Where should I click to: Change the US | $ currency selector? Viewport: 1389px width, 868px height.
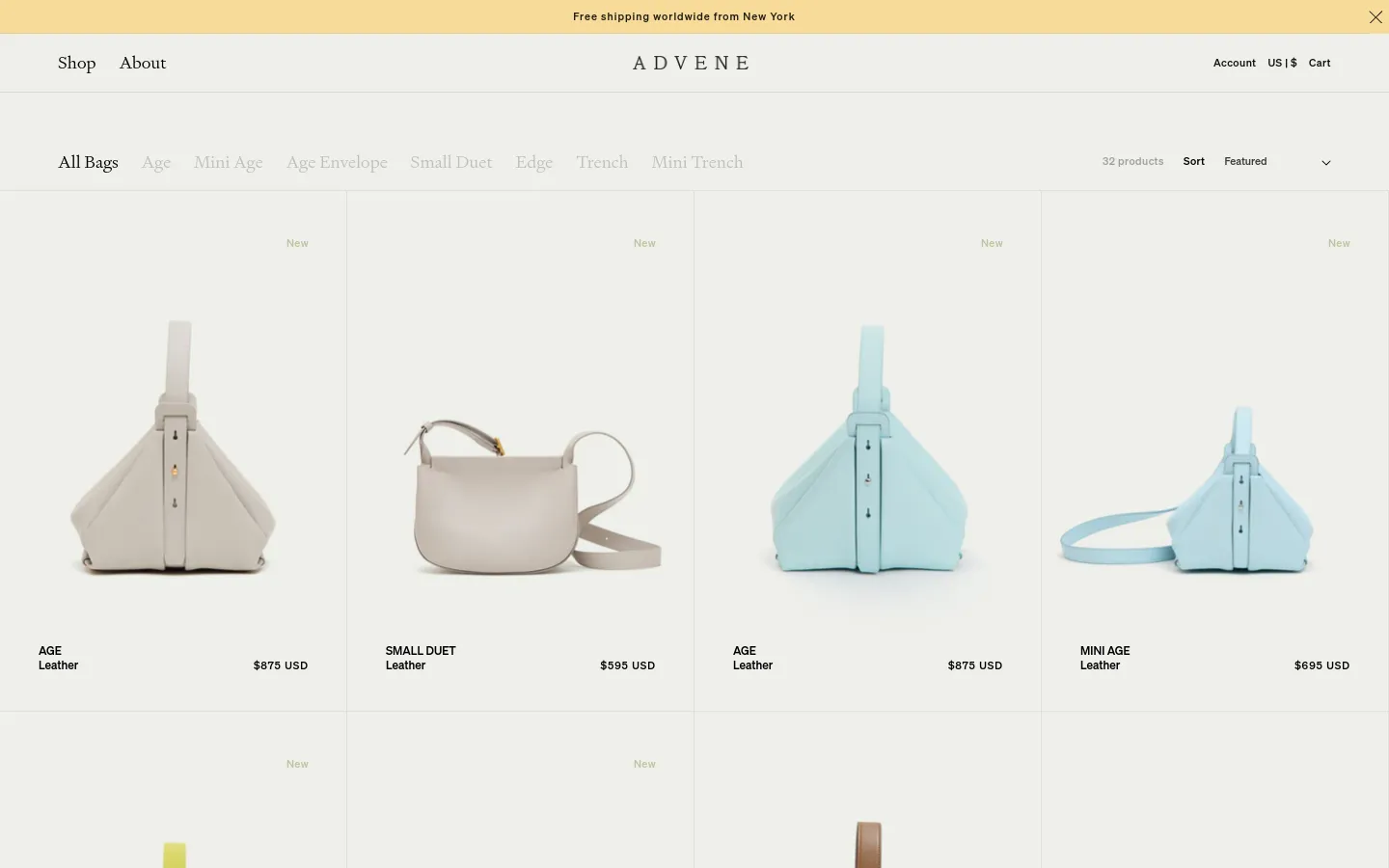[x=1282, y=63]
